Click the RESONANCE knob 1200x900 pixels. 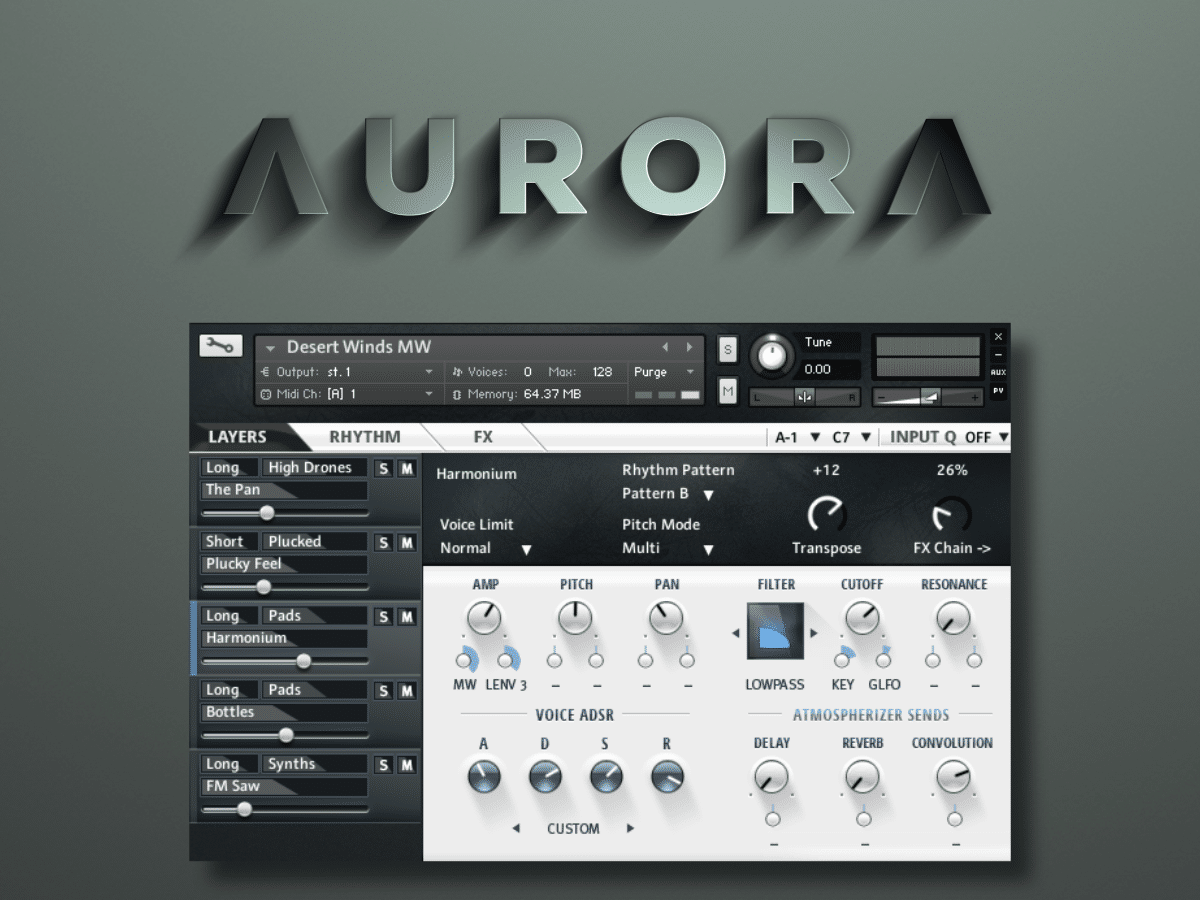tap(953, 619)
